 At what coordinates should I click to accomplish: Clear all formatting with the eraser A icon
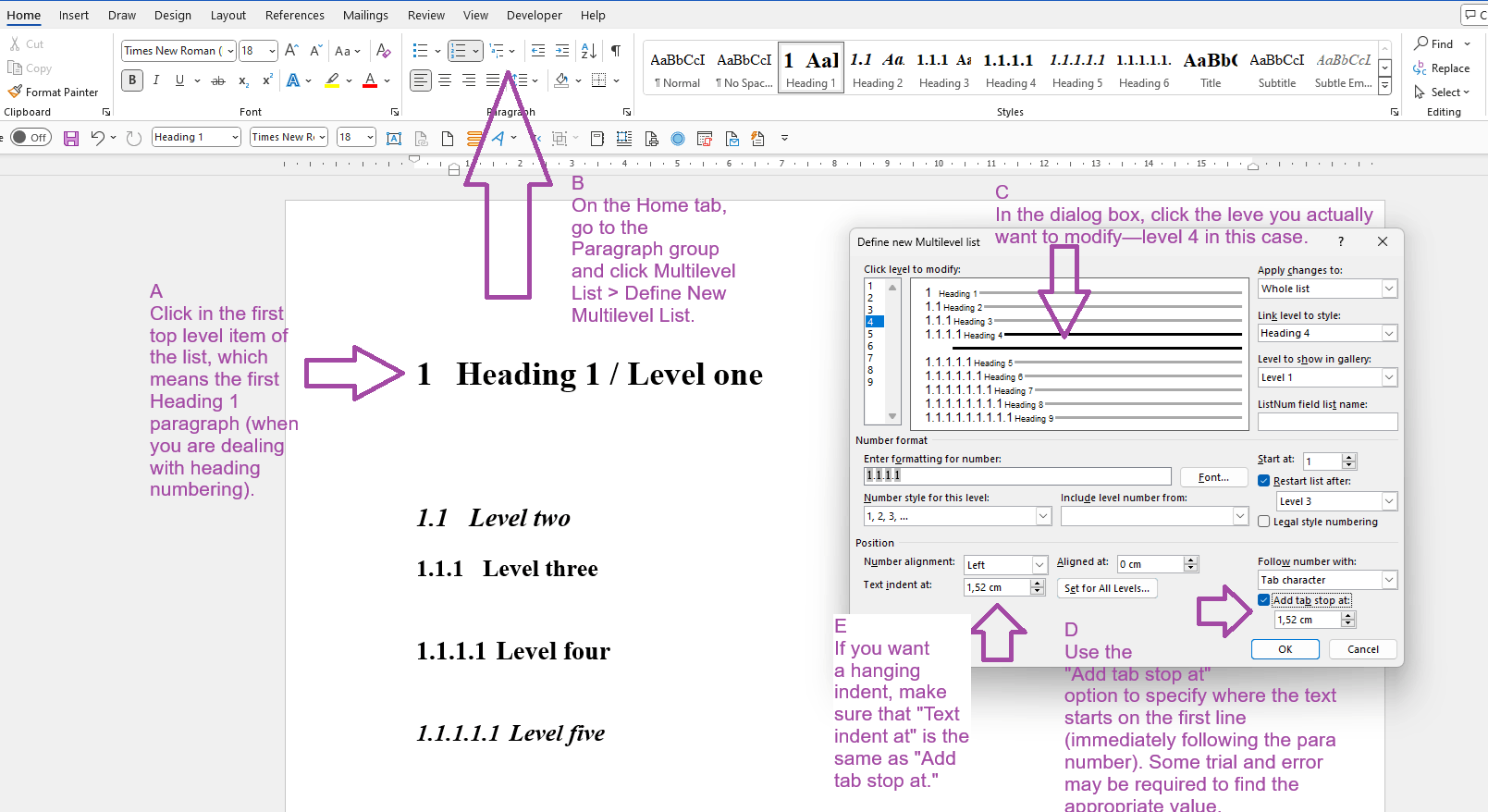(x=384, y=50)
